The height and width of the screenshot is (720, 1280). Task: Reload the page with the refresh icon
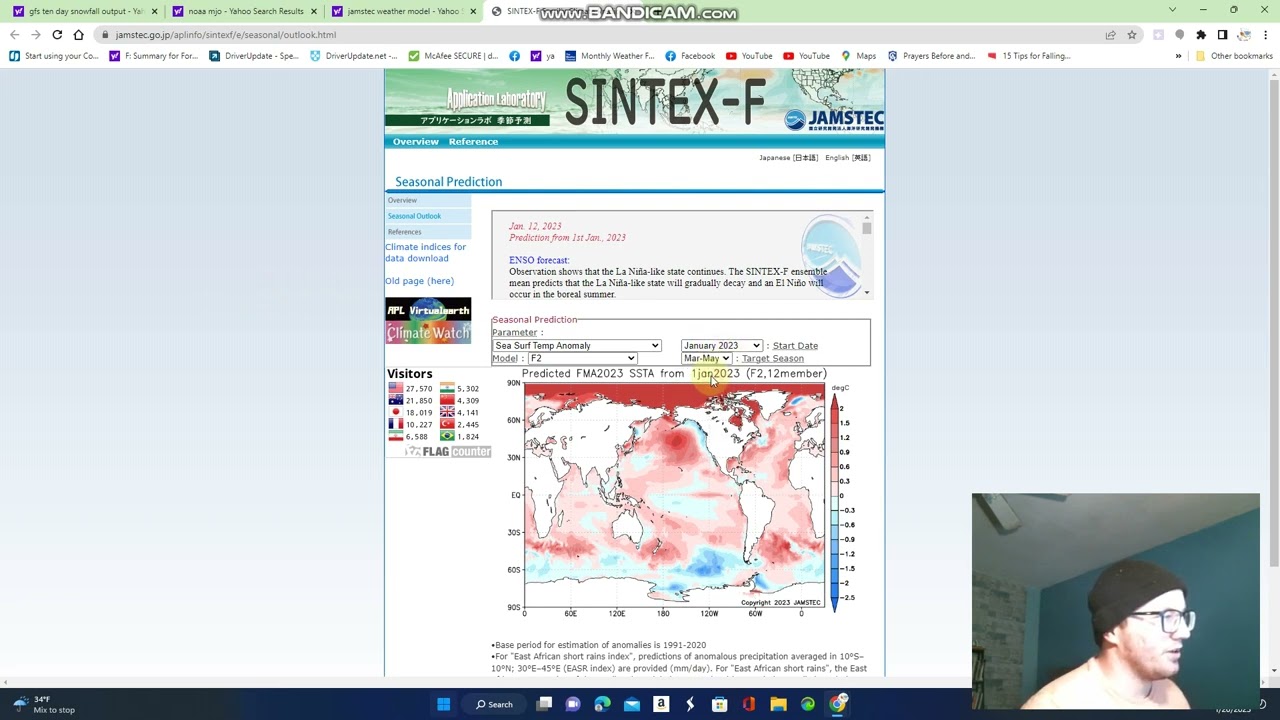tap(57, 35)
